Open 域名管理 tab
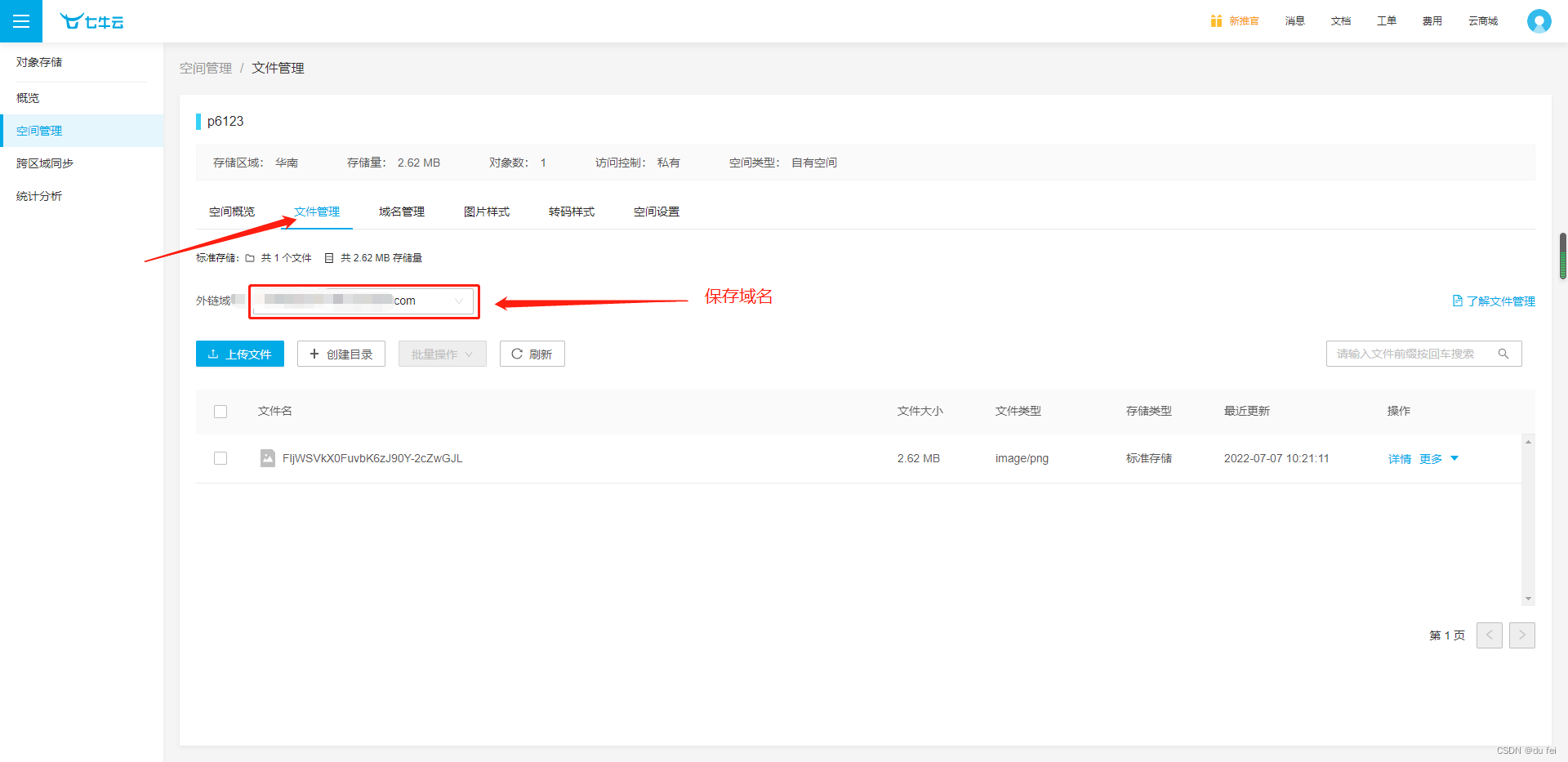The height and width of the screenshot is (762, 1568). (401, 211)
